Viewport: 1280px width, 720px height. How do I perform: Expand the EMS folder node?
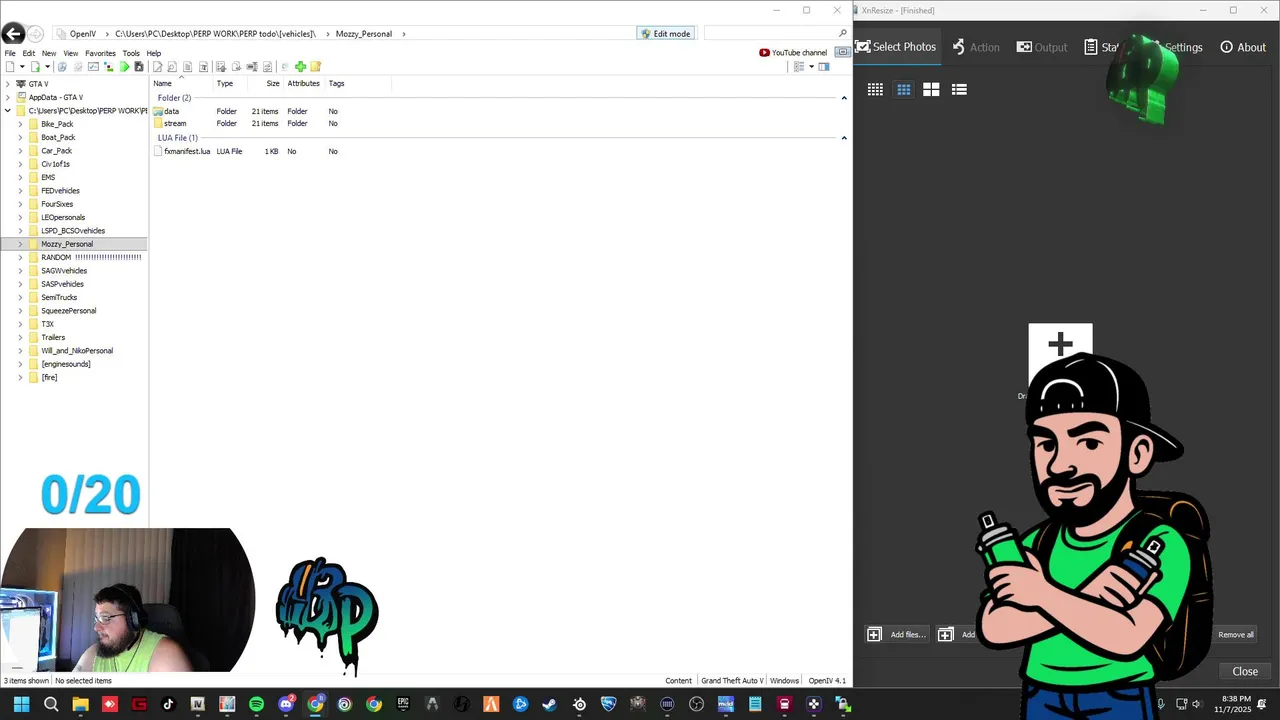click(20, 177)
